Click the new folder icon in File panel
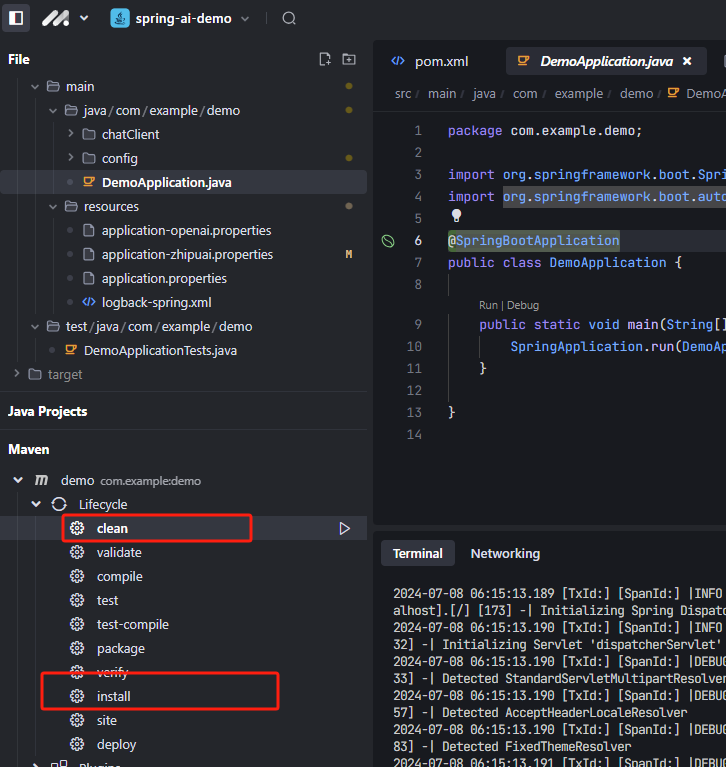This screenshot has height=767, width=726. [348, 60]
